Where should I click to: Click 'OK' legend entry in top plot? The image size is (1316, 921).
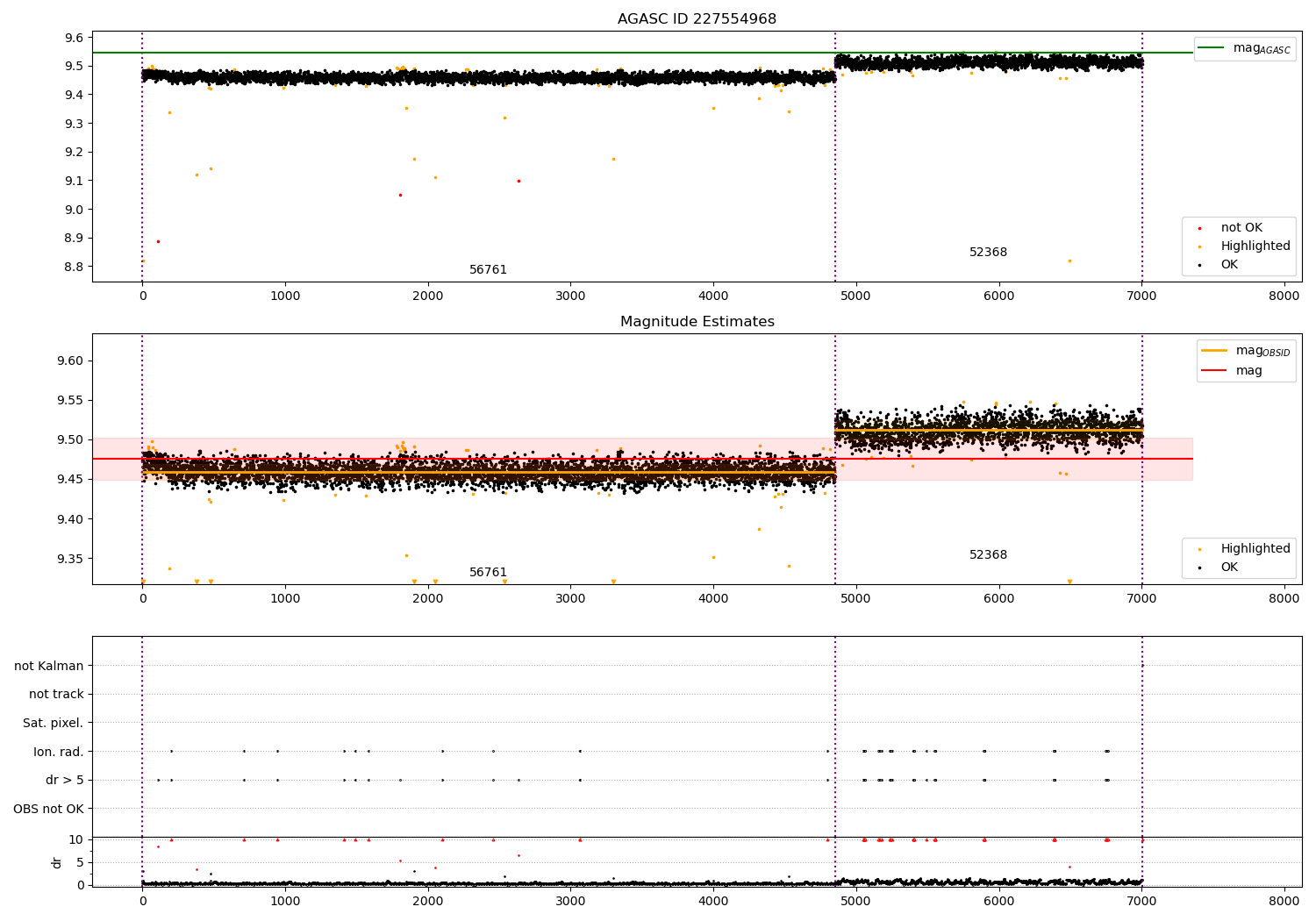pos(1229,265)
